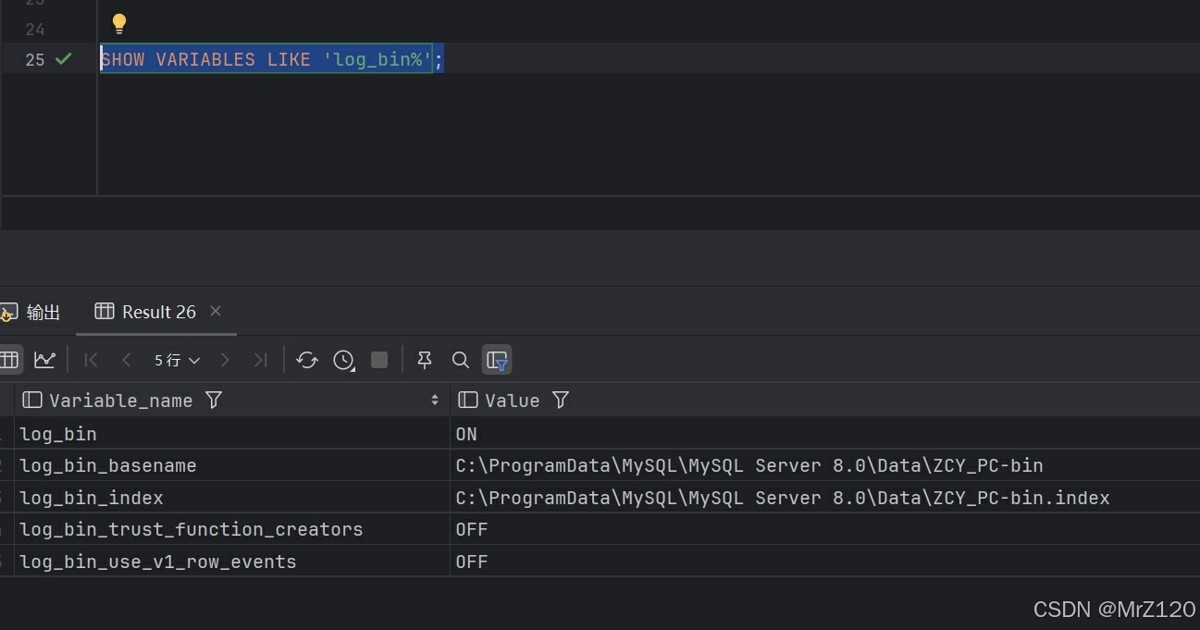Reload the query result page
Screen dimensions: 1200x630
pyautogui.click(x=307, y=360)
